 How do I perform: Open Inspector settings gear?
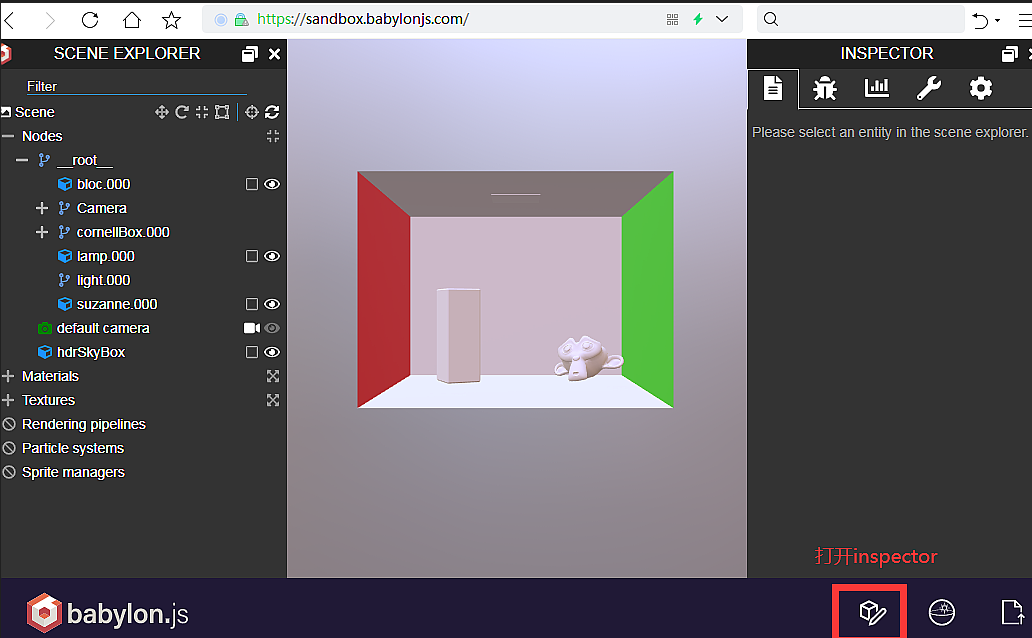pyautogui.click(x=981, y=88)
